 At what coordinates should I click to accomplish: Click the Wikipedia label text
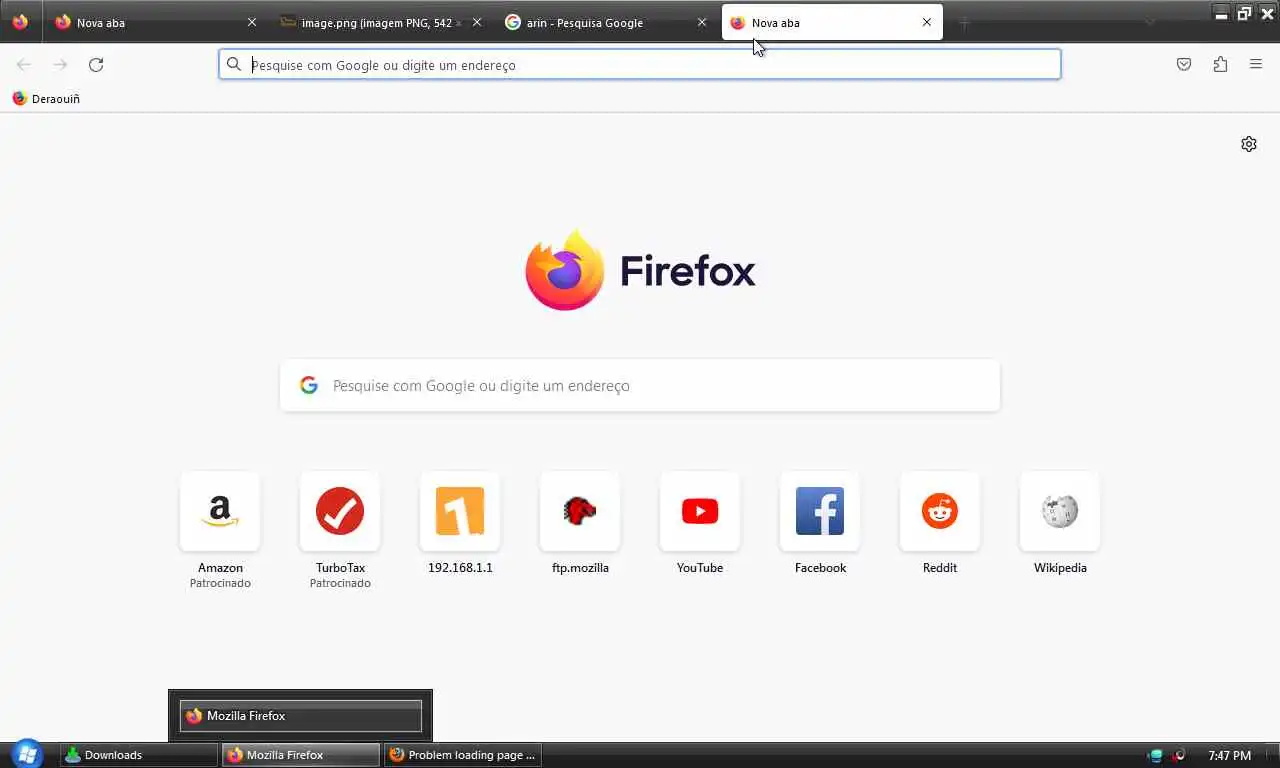click(x=1060, y=568)
